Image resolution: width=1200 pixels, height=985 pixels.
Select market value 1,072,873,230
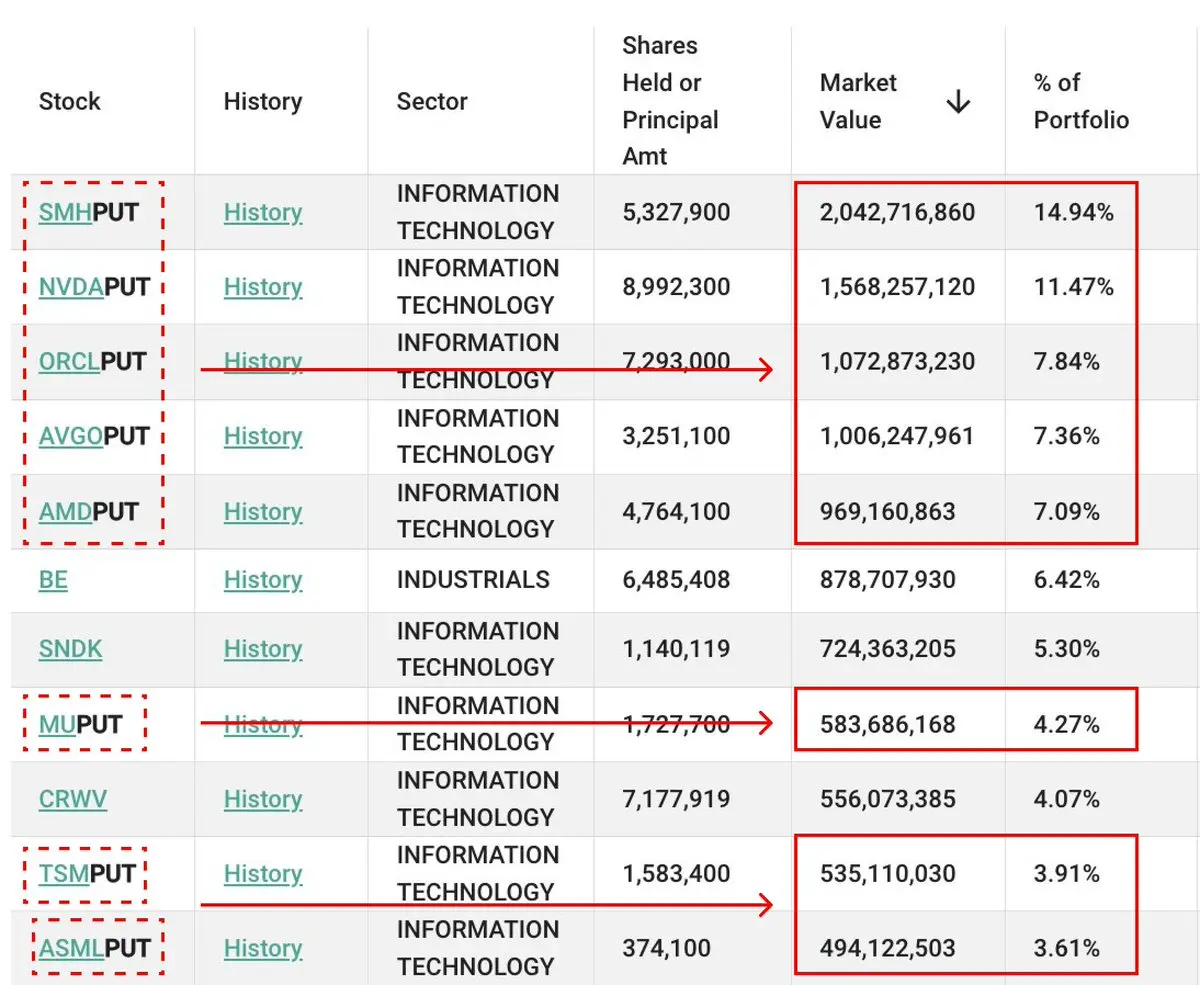(897, 361)
